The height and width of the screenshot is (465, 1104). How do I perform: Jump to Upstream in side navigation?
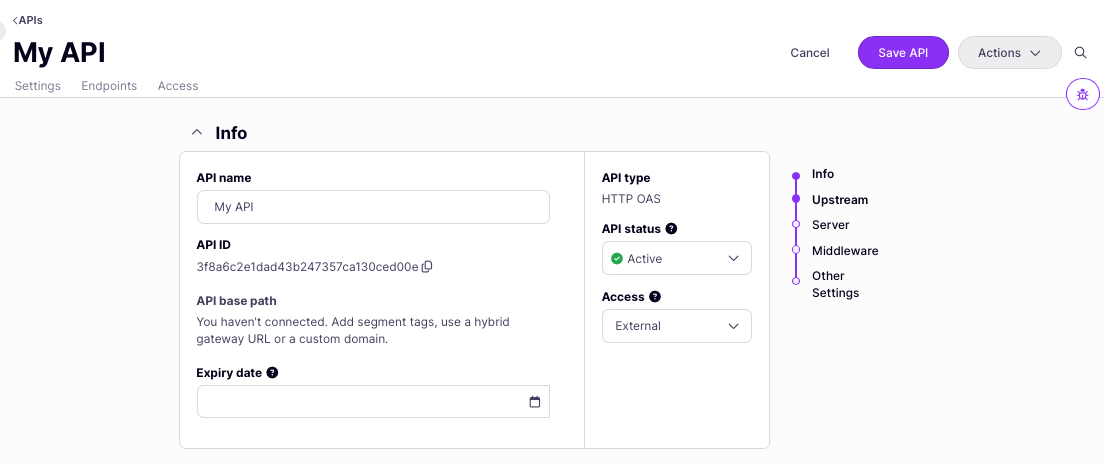pos(839,200)
